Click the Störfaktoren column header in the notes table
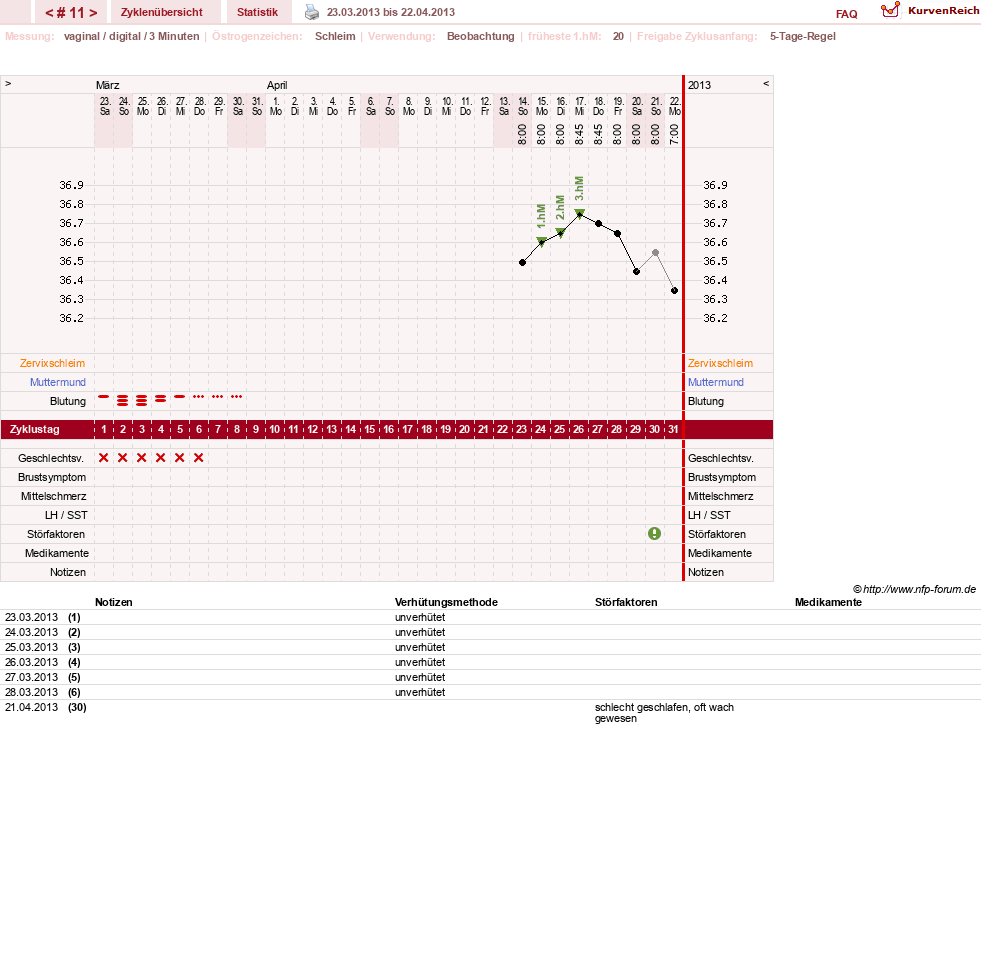The image size is (981, 975). tap(626, 603)
